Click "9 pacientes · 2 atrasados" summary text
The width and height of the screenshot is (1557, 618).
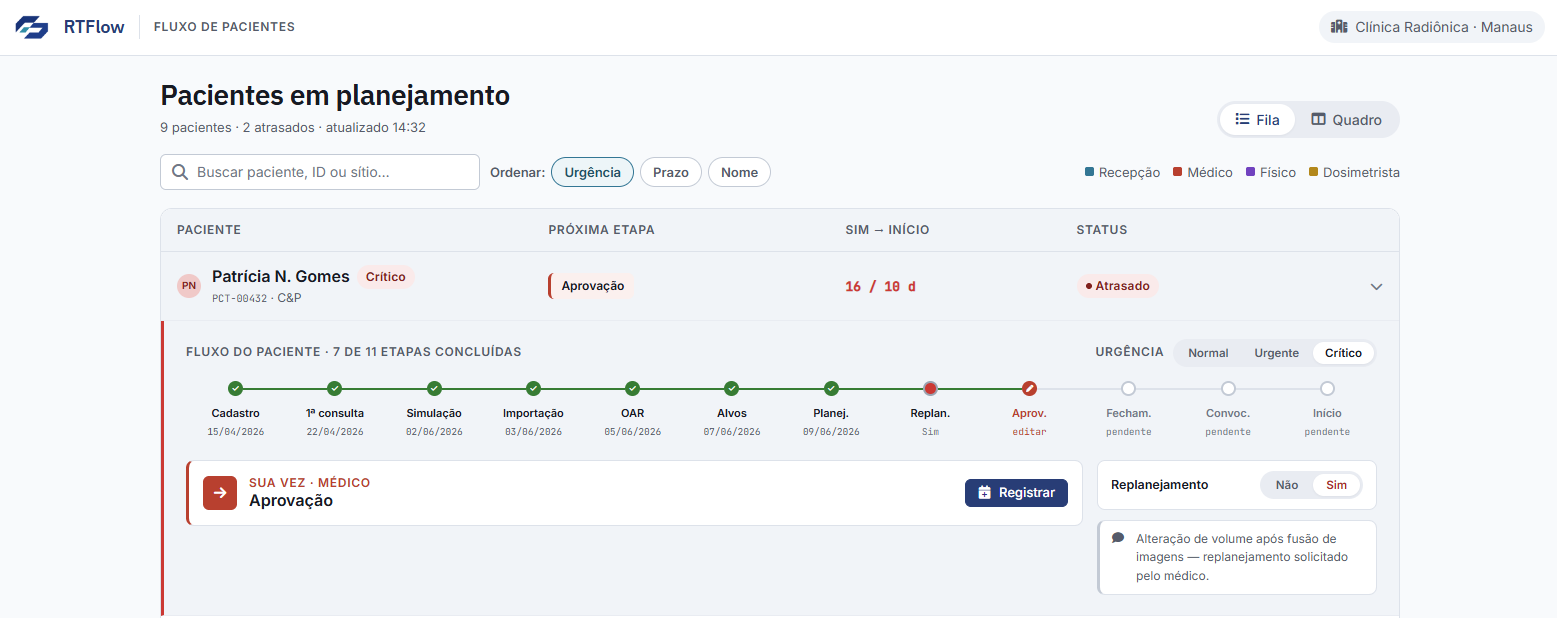coord(239,127)
